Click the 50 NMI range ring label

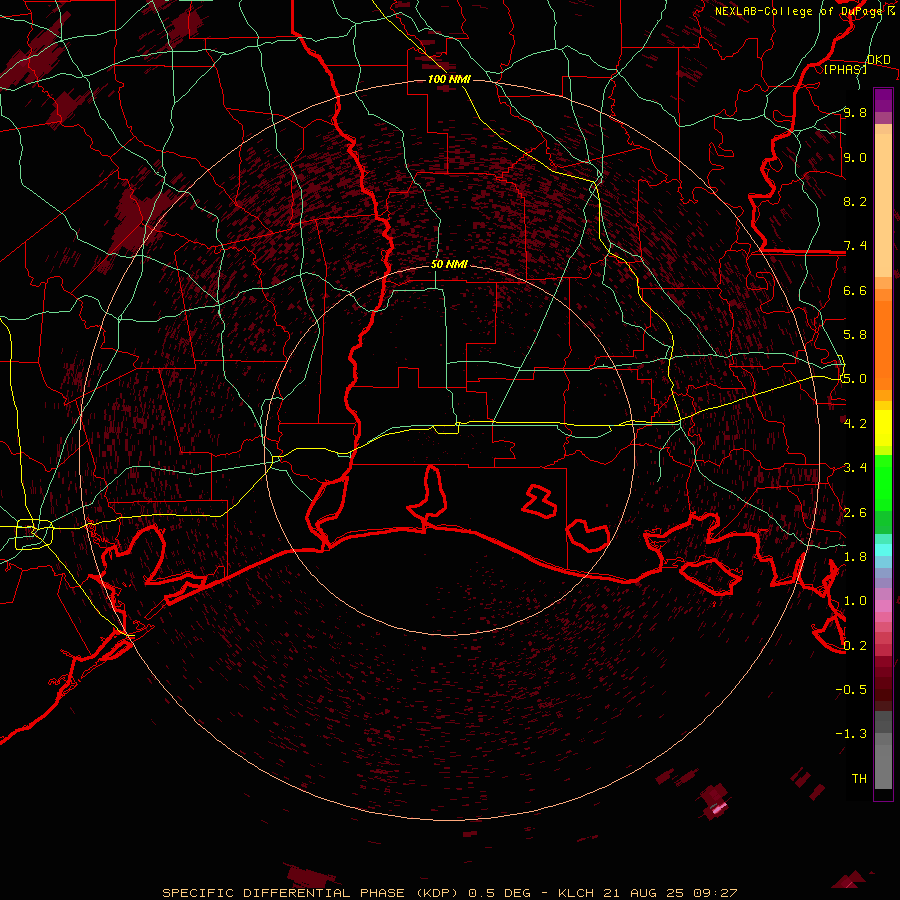[x=449, y=264]
